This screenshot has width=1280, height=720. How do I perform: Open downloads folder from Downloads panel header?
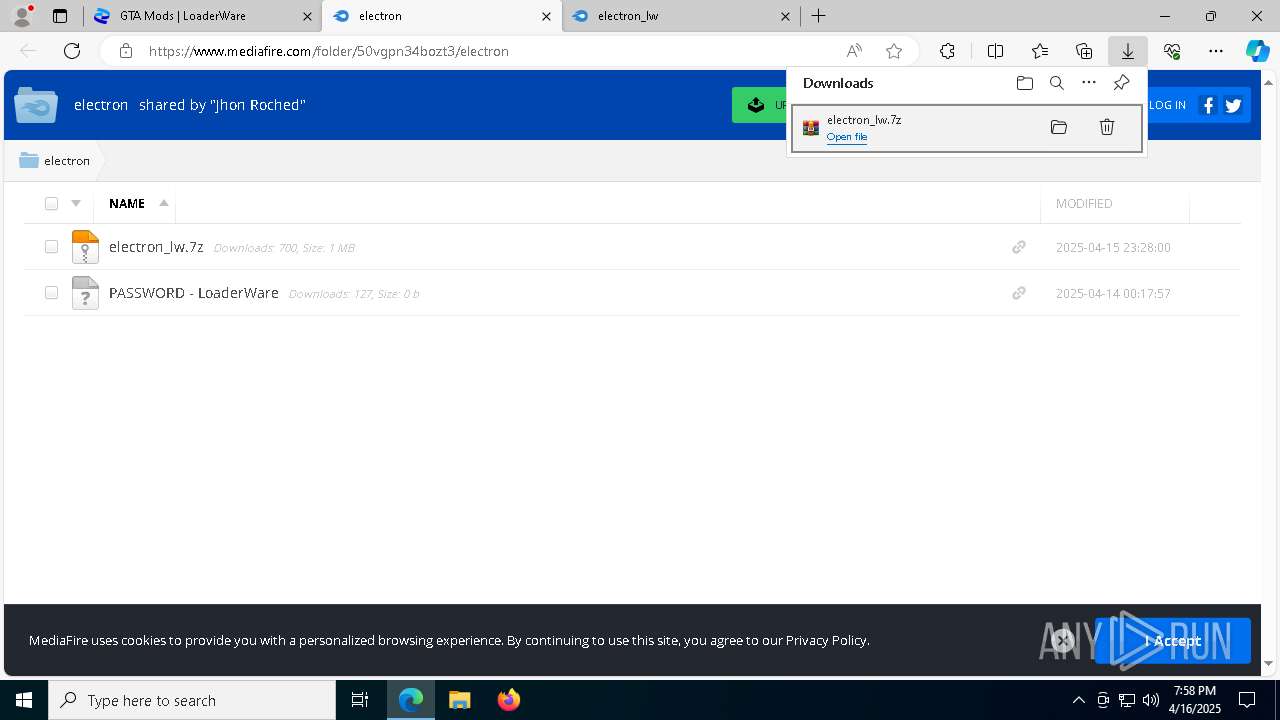pyautogui.click(x=1024, y=83)
